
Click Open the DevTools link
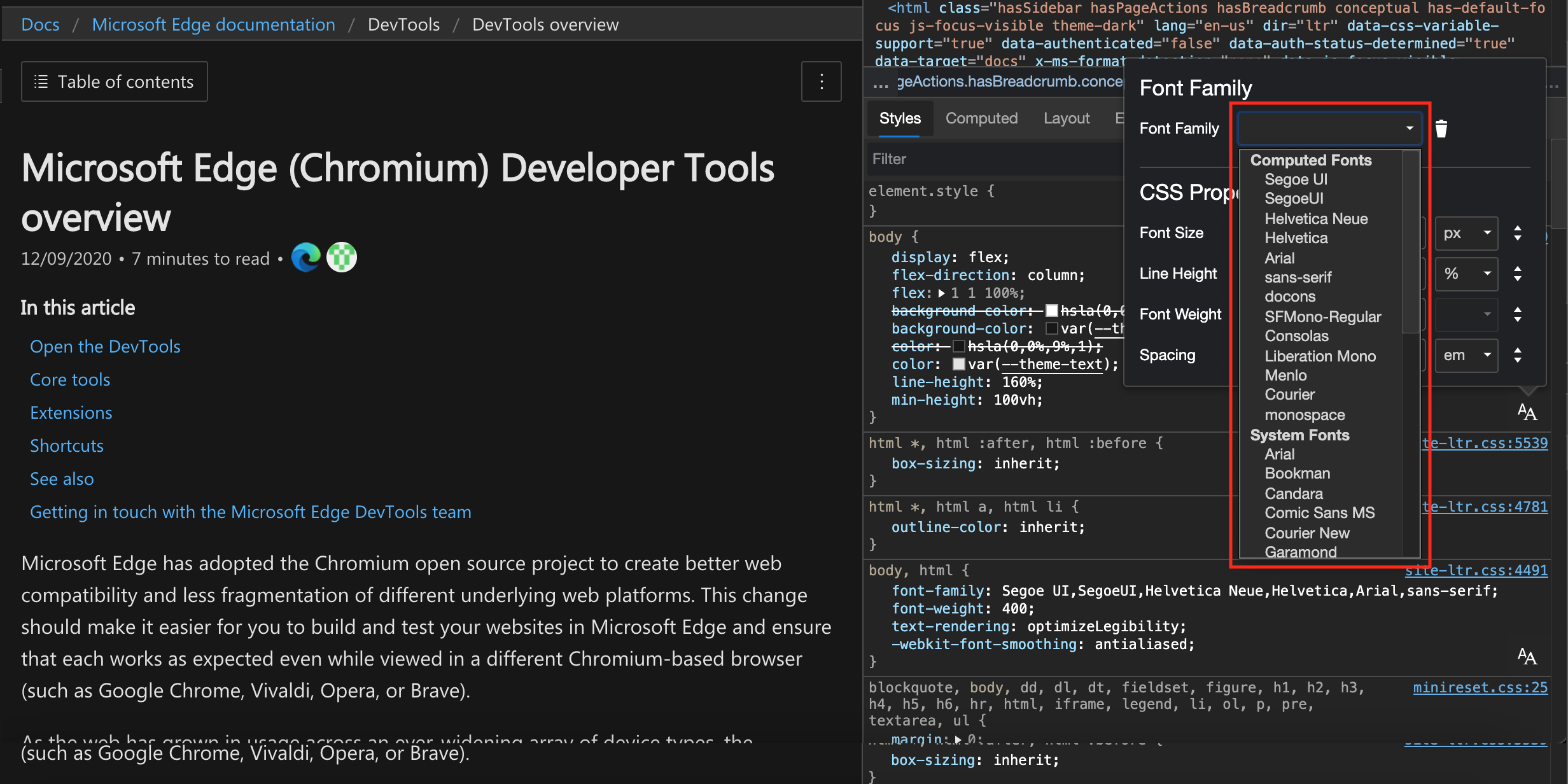(105, 346)
